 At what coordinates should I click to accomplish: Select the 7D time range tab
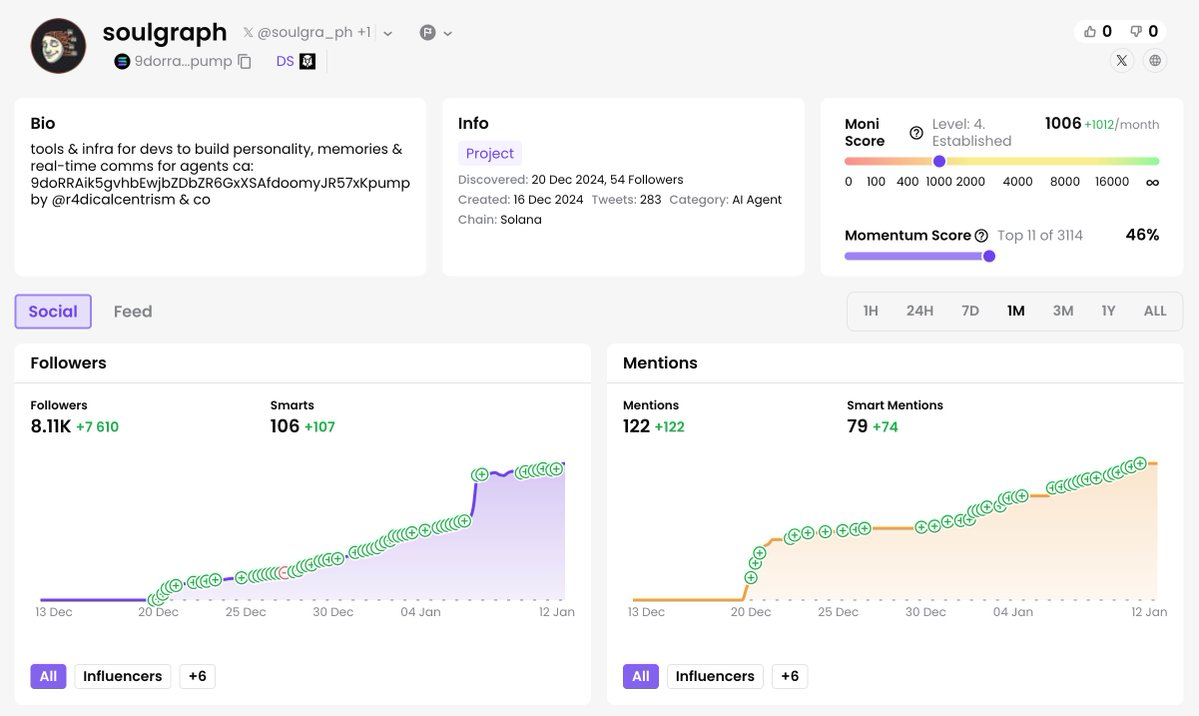[x=970, y=311]
